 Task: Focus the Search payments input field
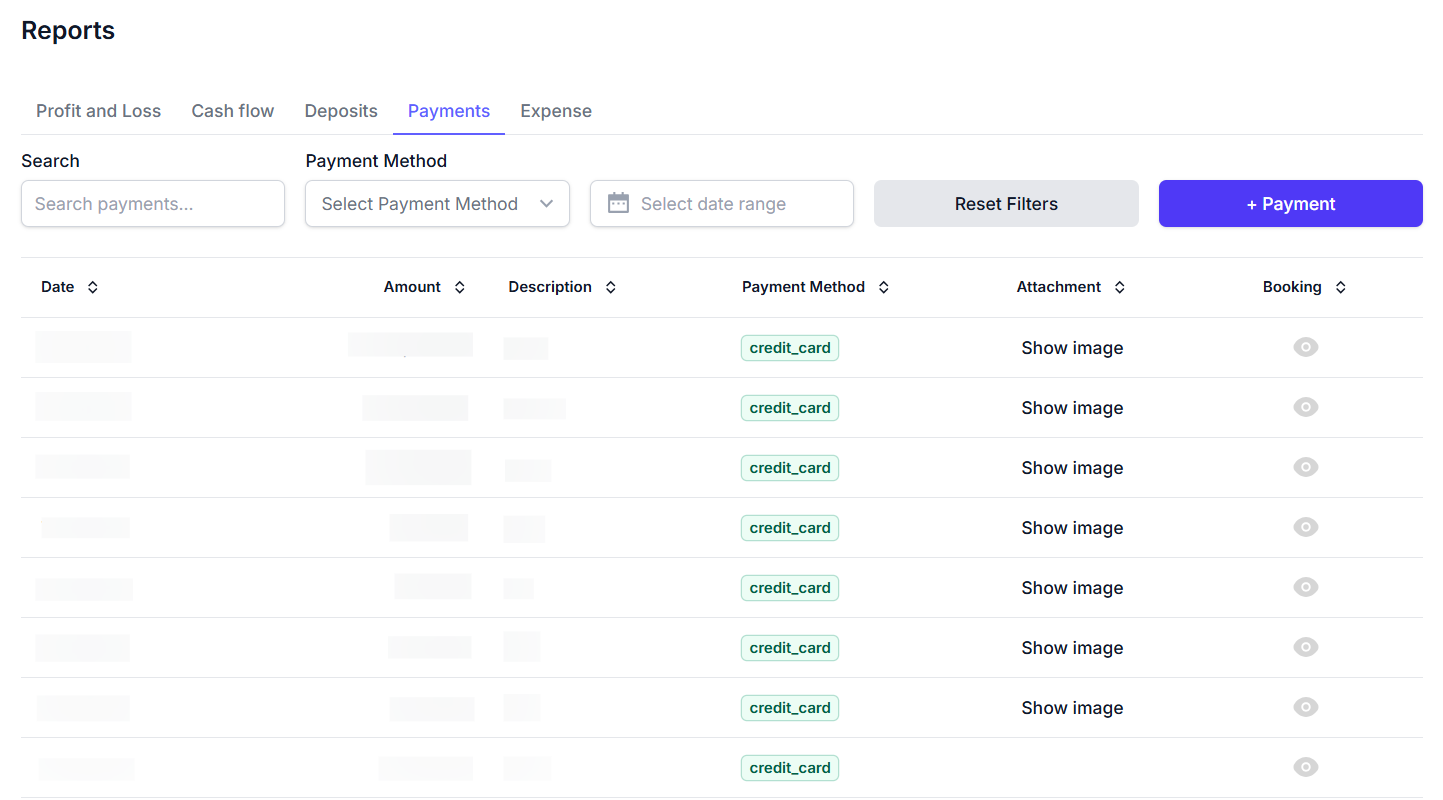[x=153, y=204]
